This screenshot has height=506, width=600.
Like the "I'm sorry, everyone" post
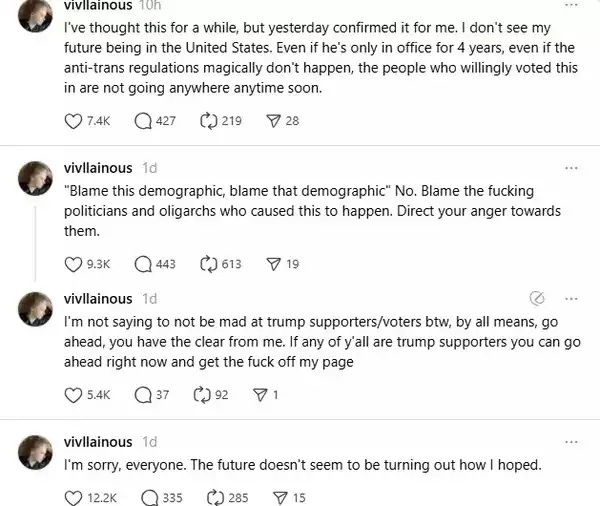72,497
